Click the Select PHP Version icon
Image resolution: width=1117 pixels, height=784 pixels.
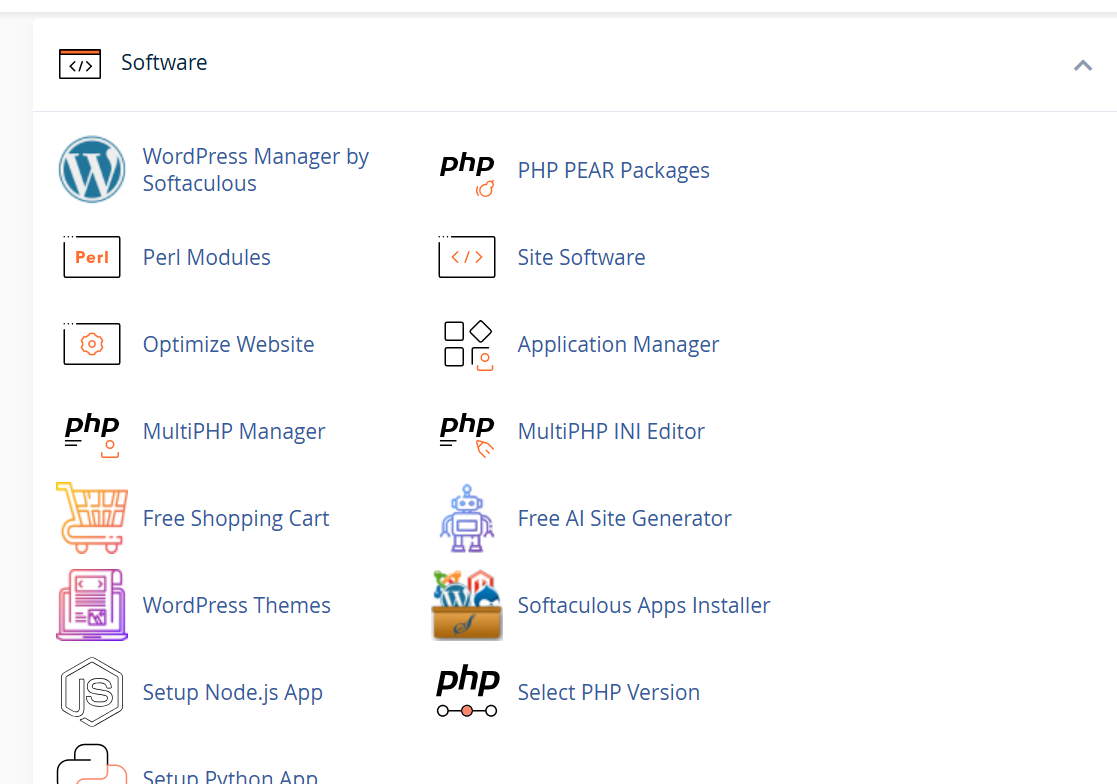(x=467, y=691)
